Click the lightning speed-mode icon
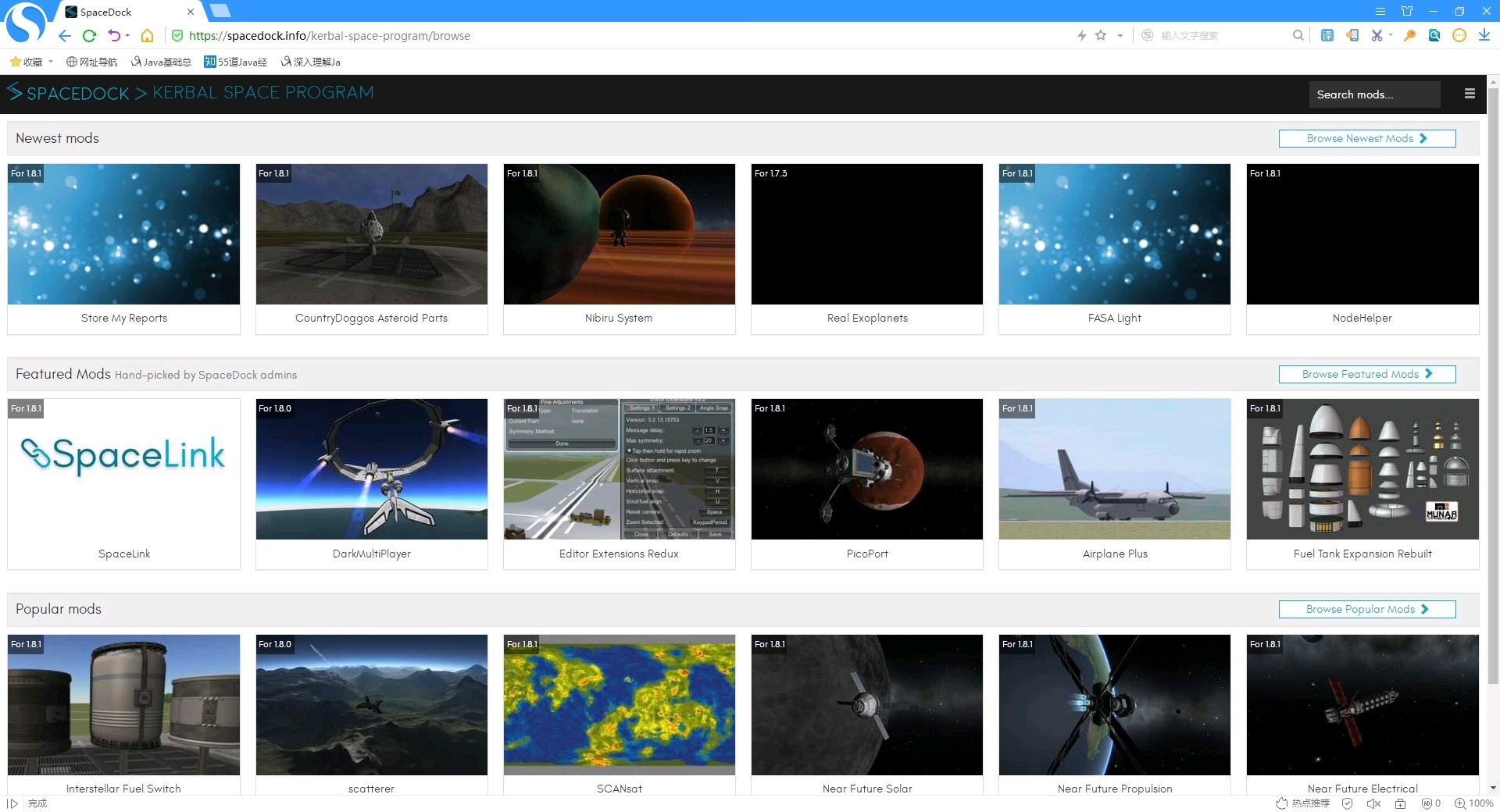Screen dimensions: 1500x812 click(x=1082, y=35)
